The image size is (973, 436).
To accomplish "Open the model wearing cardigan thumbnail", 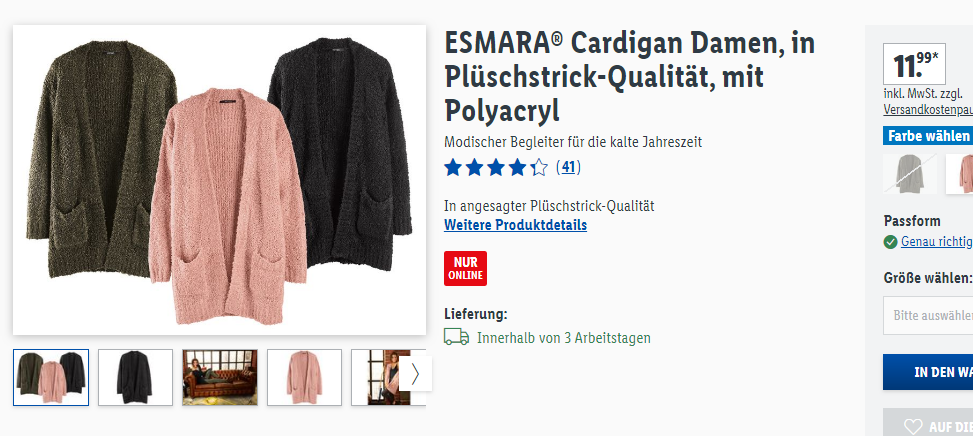I will coord(375,377).
